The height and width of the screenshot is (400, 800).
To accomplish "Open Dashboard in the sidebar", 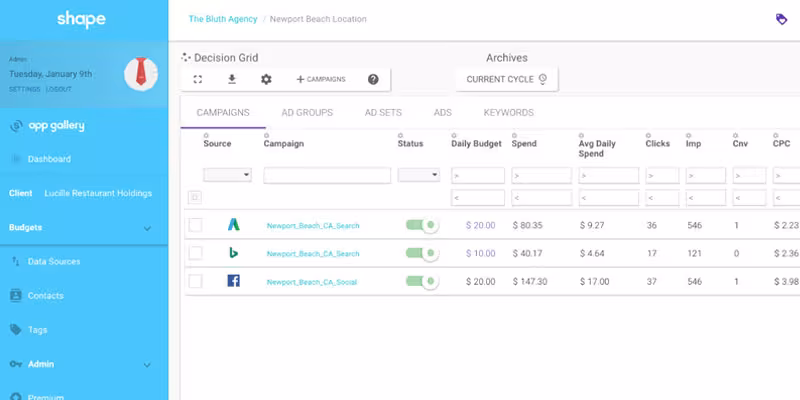I will point(49,159).
